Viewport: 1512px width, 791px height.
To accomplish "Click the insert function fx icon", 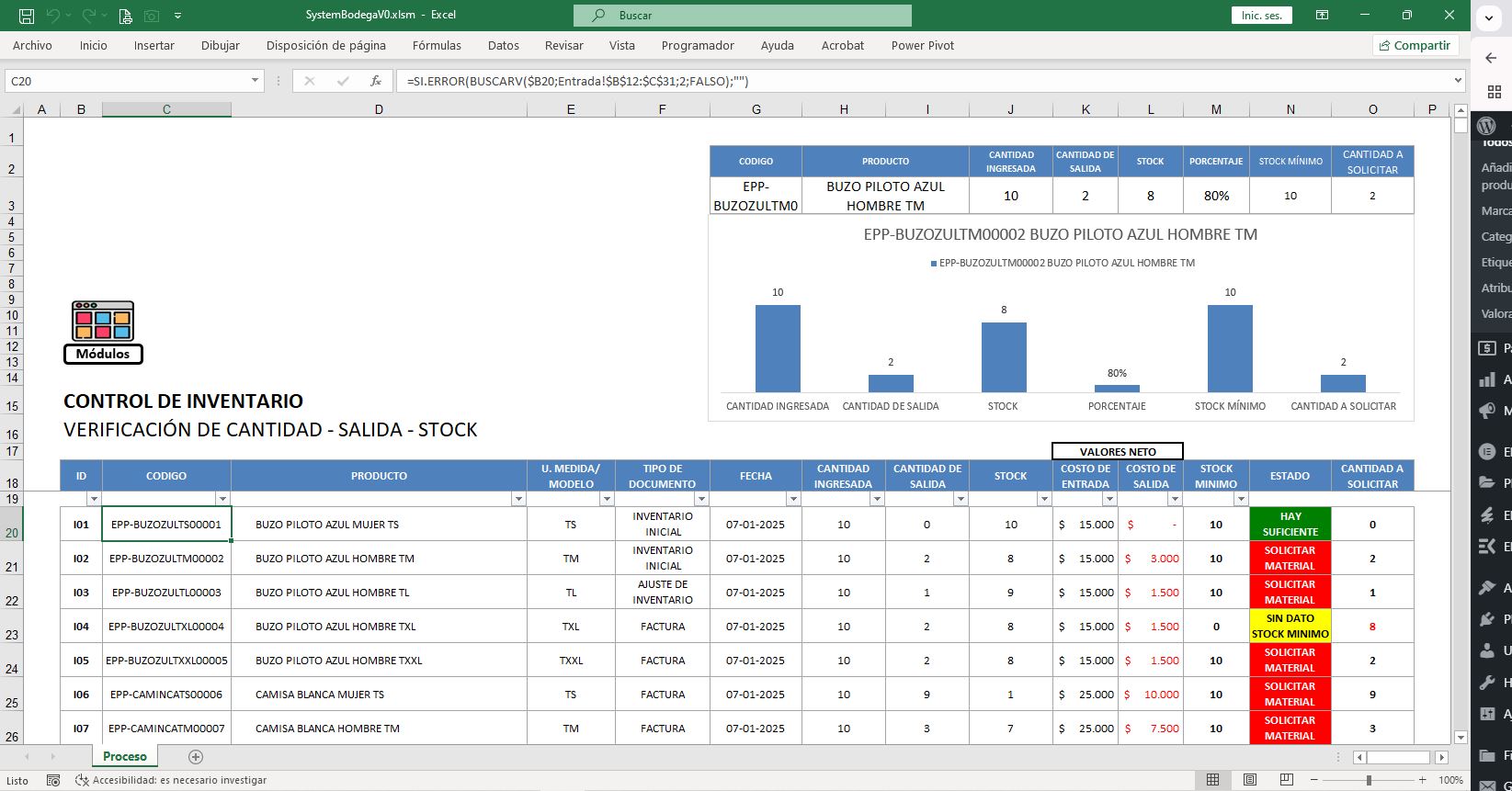I will 375,81.
